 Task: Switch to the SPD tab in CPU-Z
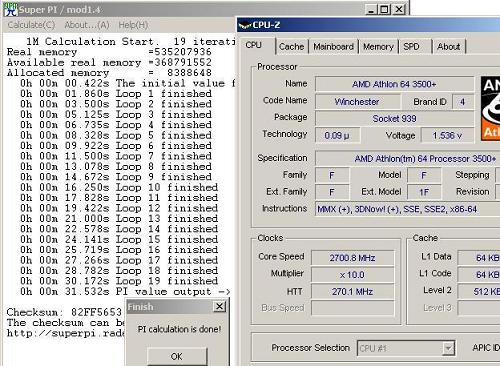click(x=412, y=47)
